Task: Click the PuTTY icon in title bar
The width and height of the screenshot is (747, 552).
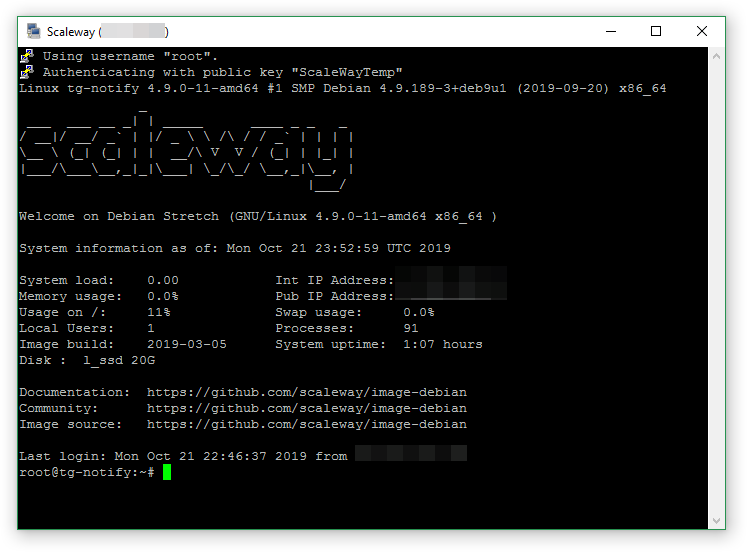Action: tap(33, 31)
